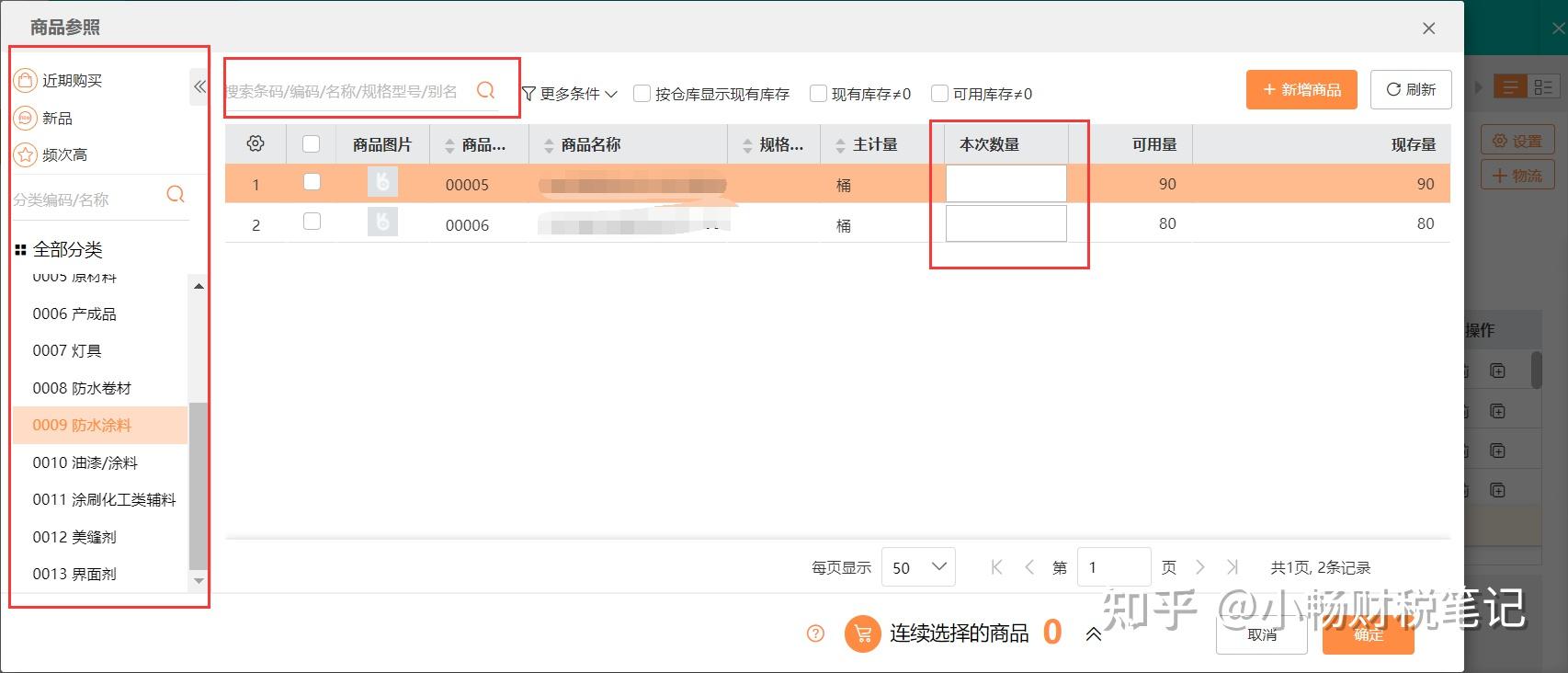Click the 取消 cancel button
Viewport: 1568px width, 673px height.
click(x=1262, y=634)
